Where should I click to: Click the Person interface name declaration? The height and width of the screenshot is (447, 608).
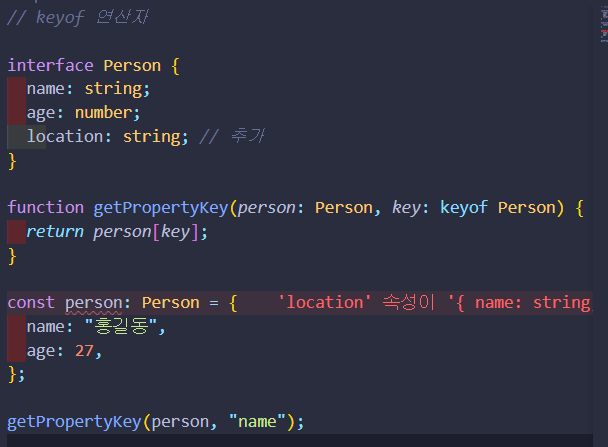132,65
